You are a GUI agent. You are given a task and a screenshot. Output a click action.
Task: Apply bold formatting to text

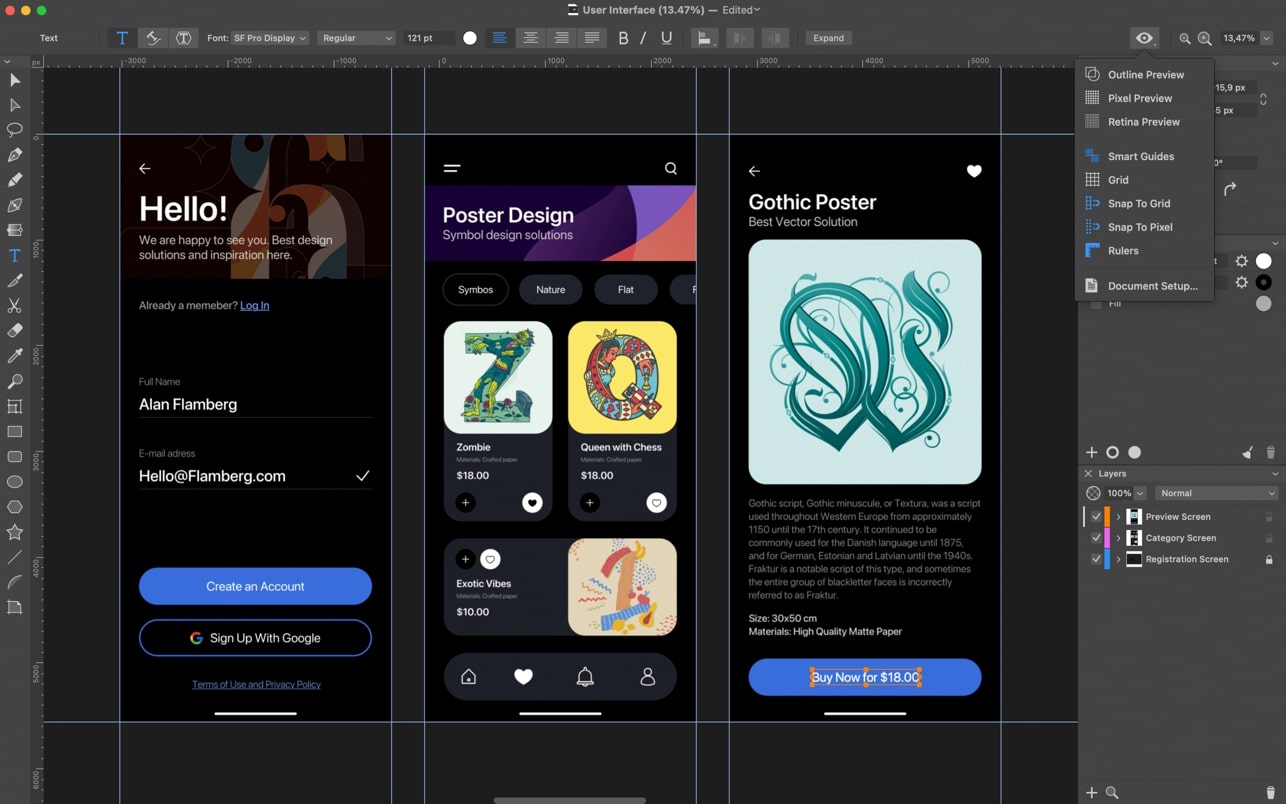point(623,38)
